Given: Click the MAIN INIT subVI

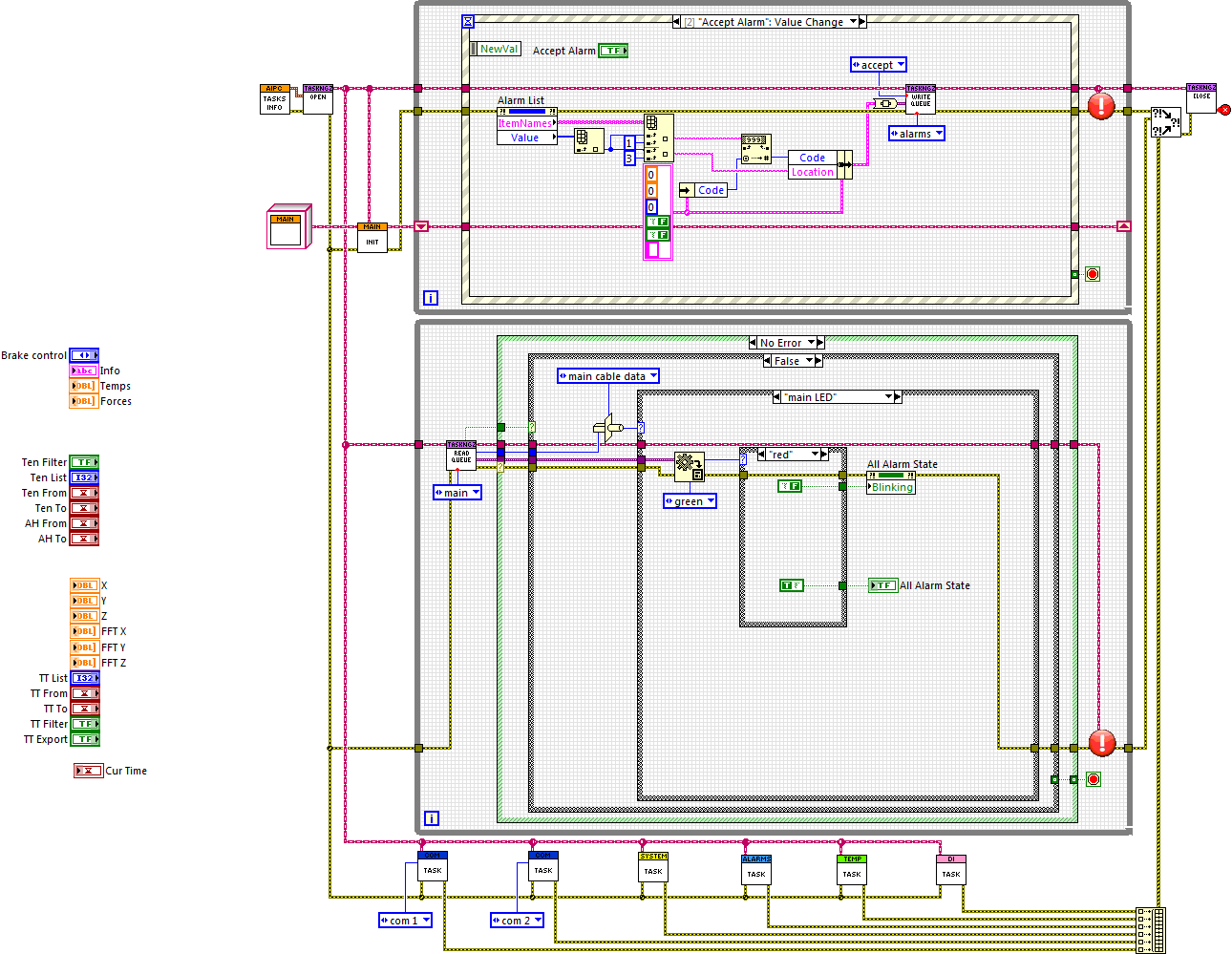Looking at the screenshot, I should point(372,237).
